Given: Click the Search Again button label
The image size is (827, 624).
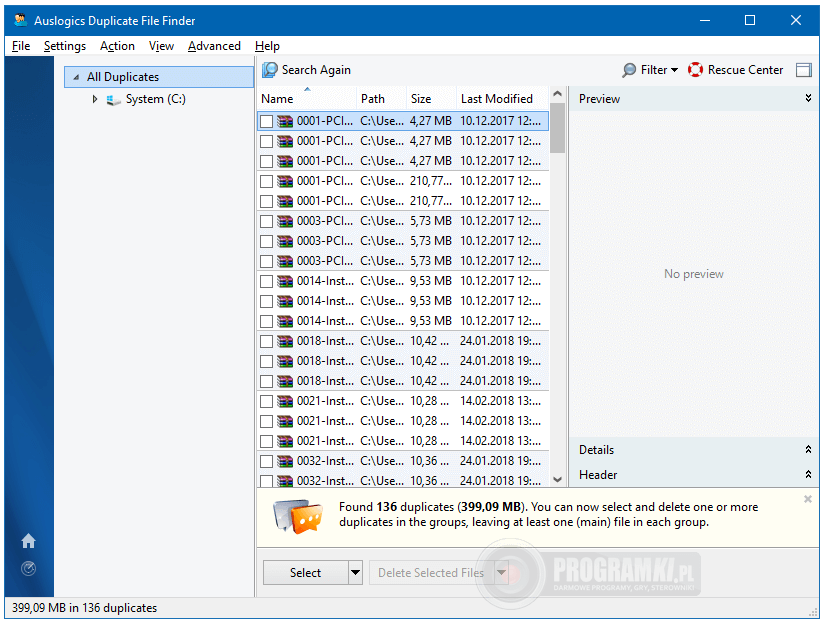Looking at the screenshot, I should coord(316,70).
